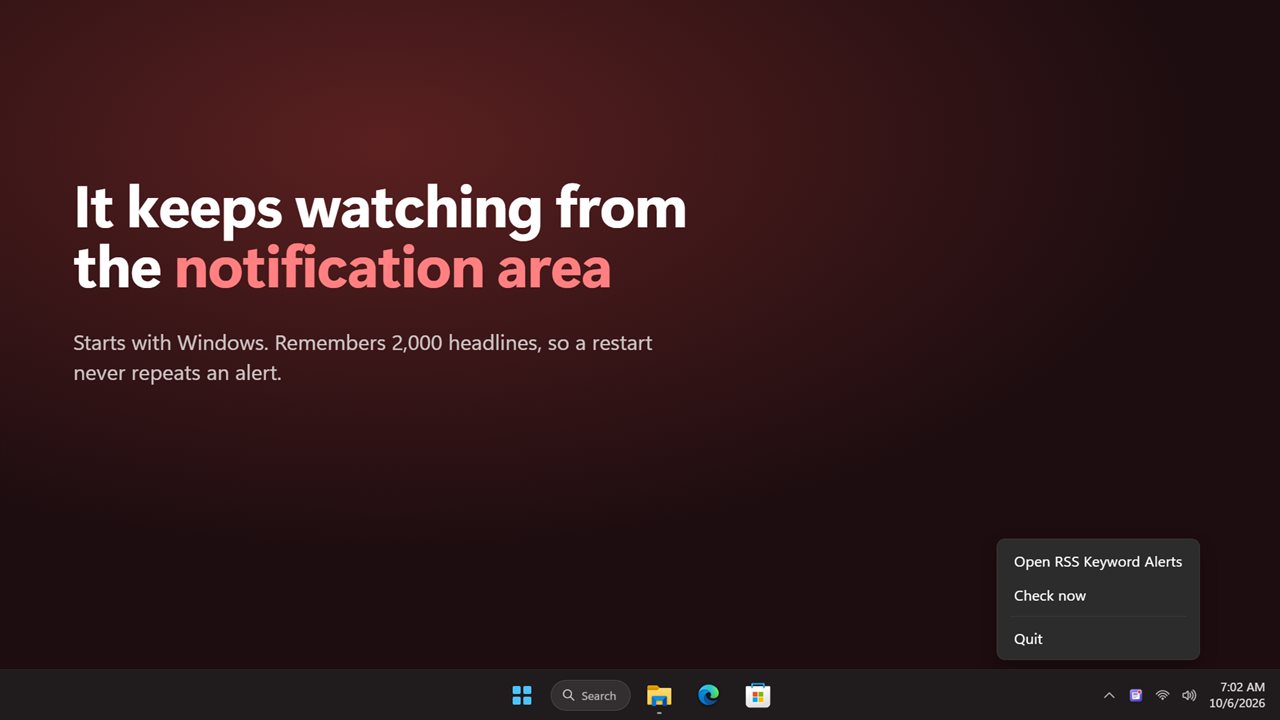Screen dimensions: 1280x720
Task: Open File Explorer from taskbar
Action: tap(659, 695)
